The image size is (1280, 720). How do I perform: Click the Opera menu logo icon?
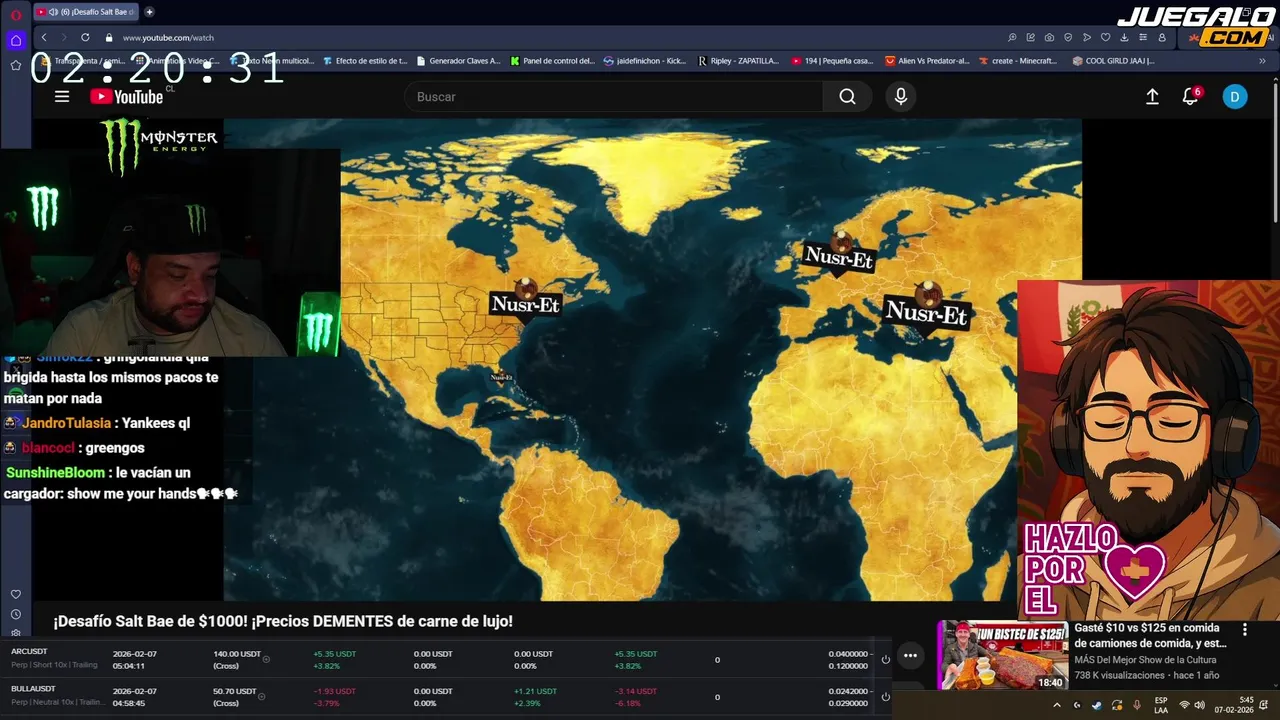15,14
